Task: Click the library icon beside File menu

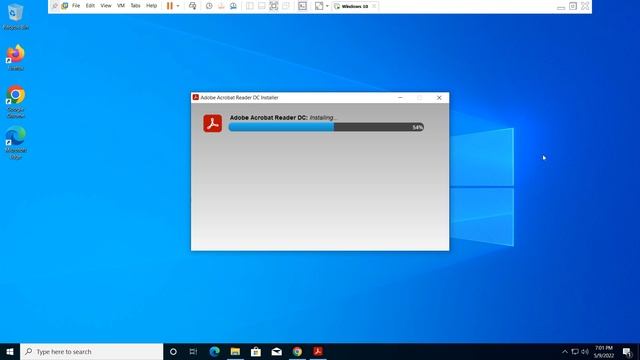Action: pos(64,6)
